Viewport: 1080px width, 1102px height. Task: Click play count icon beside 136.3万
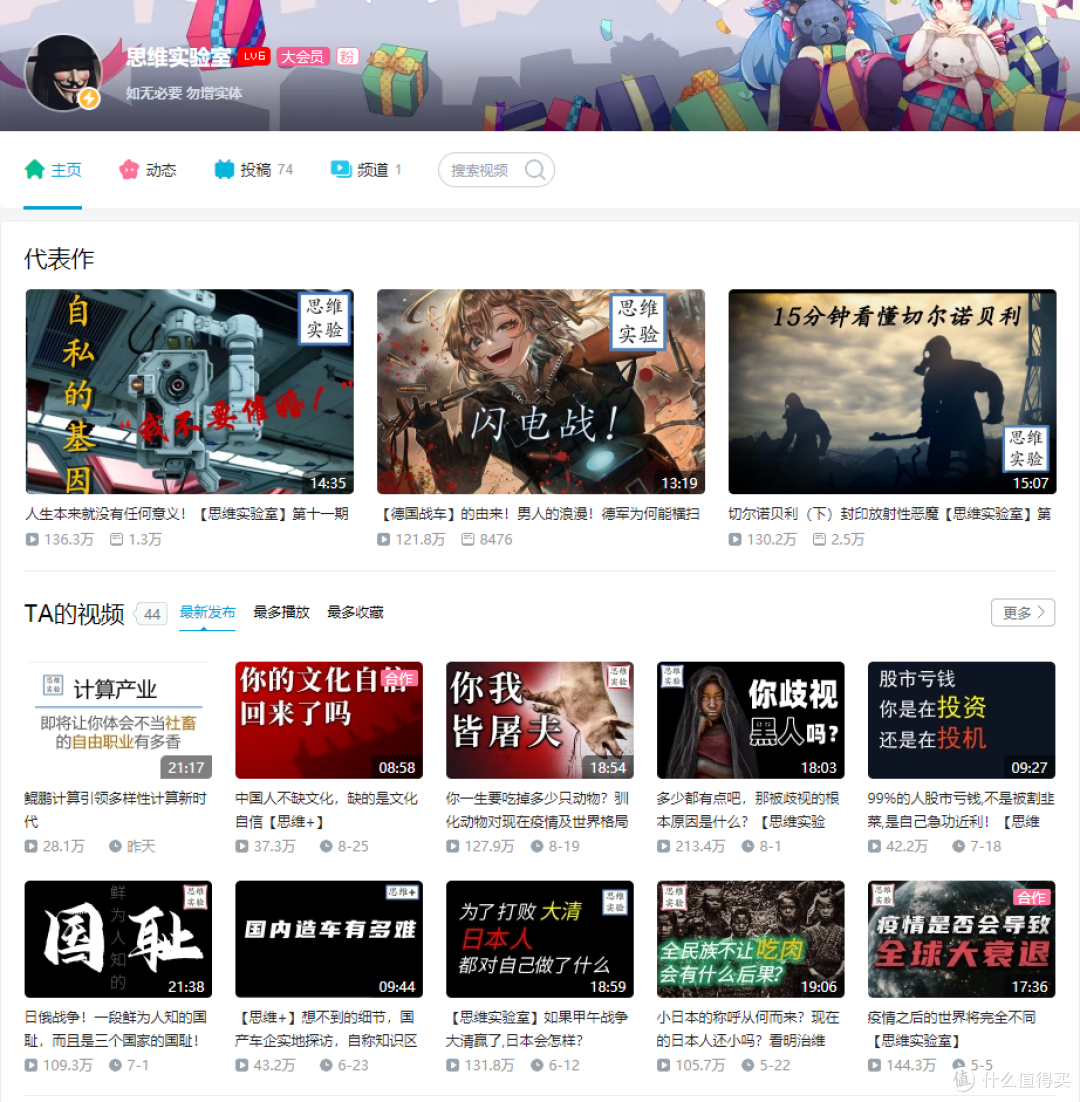32,540
